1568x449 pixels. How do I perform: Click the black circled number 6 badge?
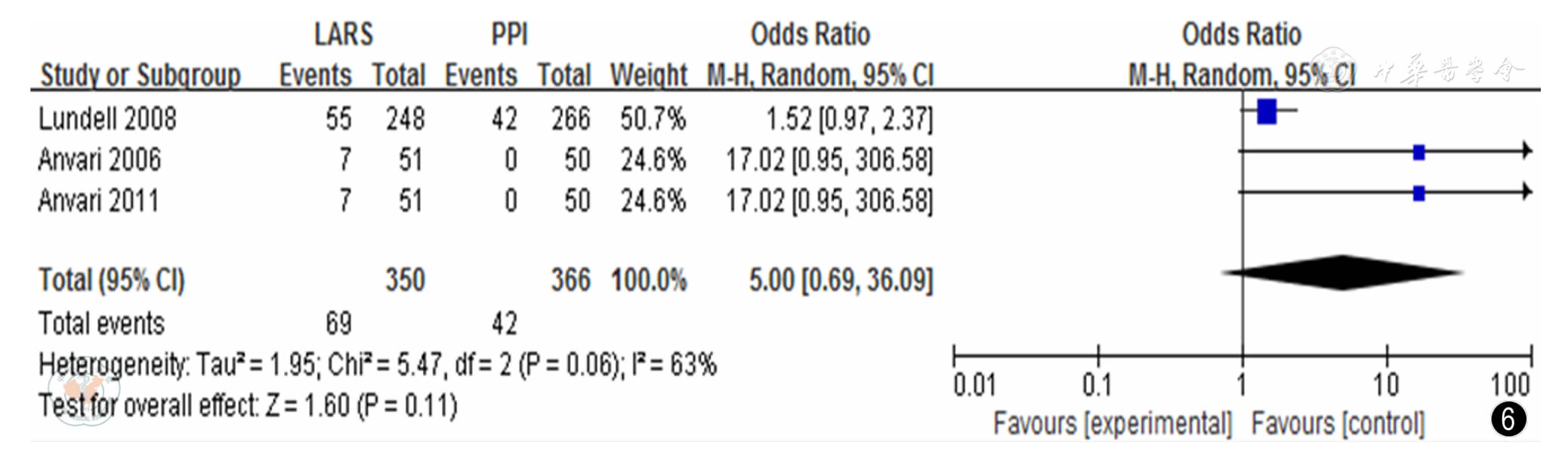1508,419
